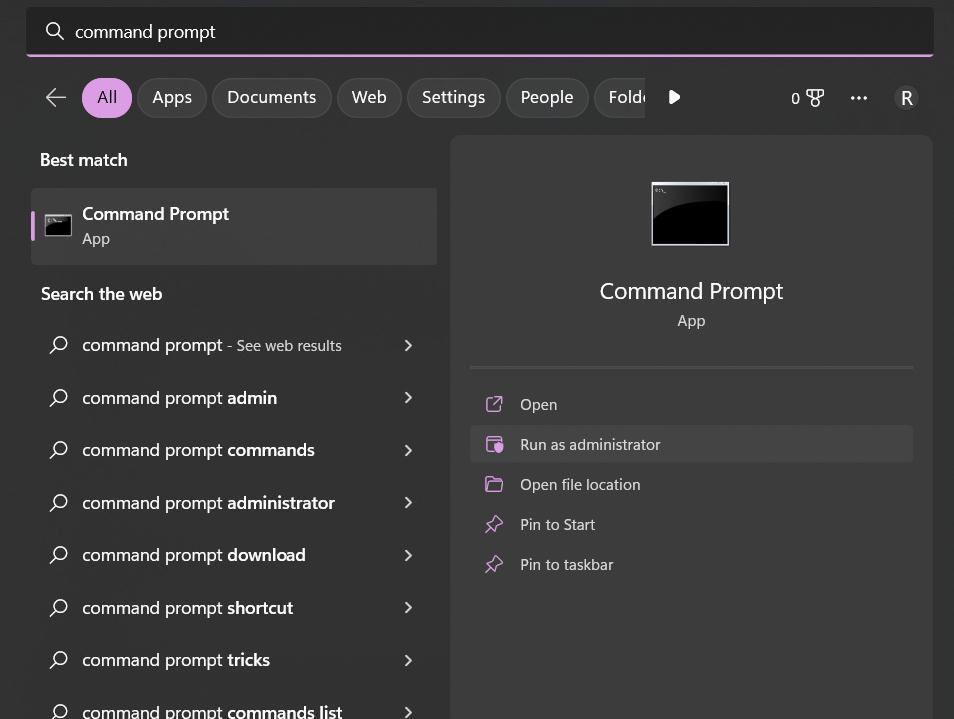Click 'command prompt admin' suggestion text

click(x=179, y=398)
